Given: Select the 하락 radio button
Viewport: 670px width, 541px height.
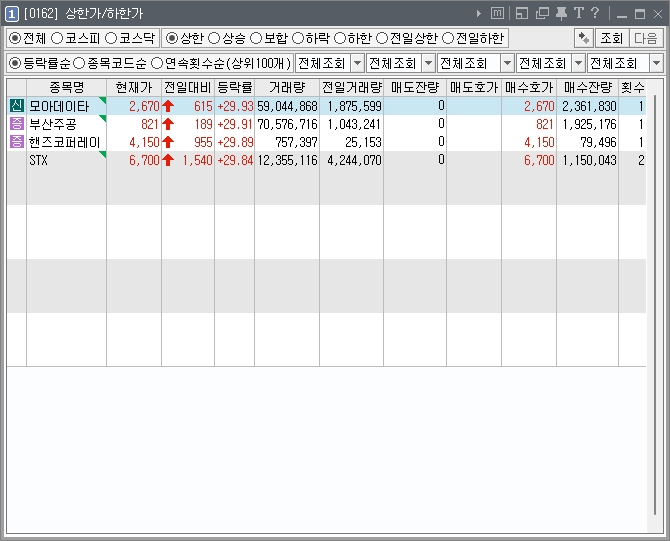Looking at the screenshot, I should (x=297, y=38).
